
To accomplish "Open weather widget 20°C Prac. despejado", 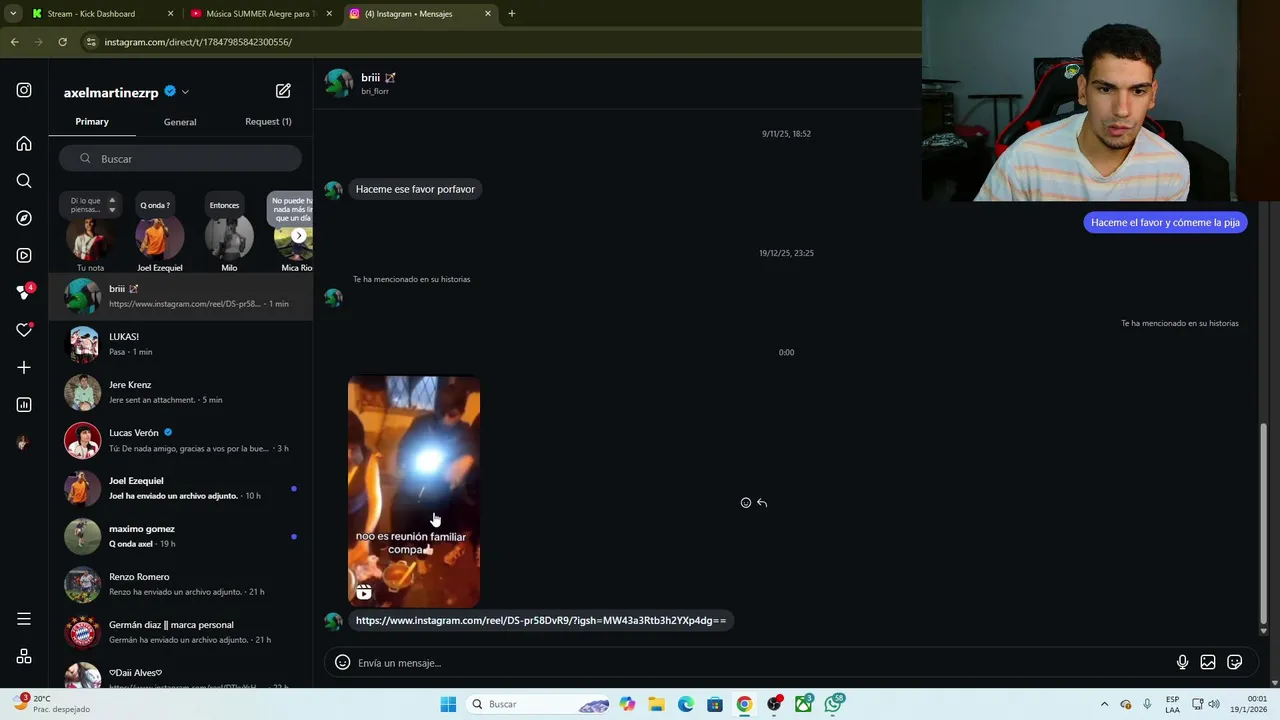I will click(52, 704).
